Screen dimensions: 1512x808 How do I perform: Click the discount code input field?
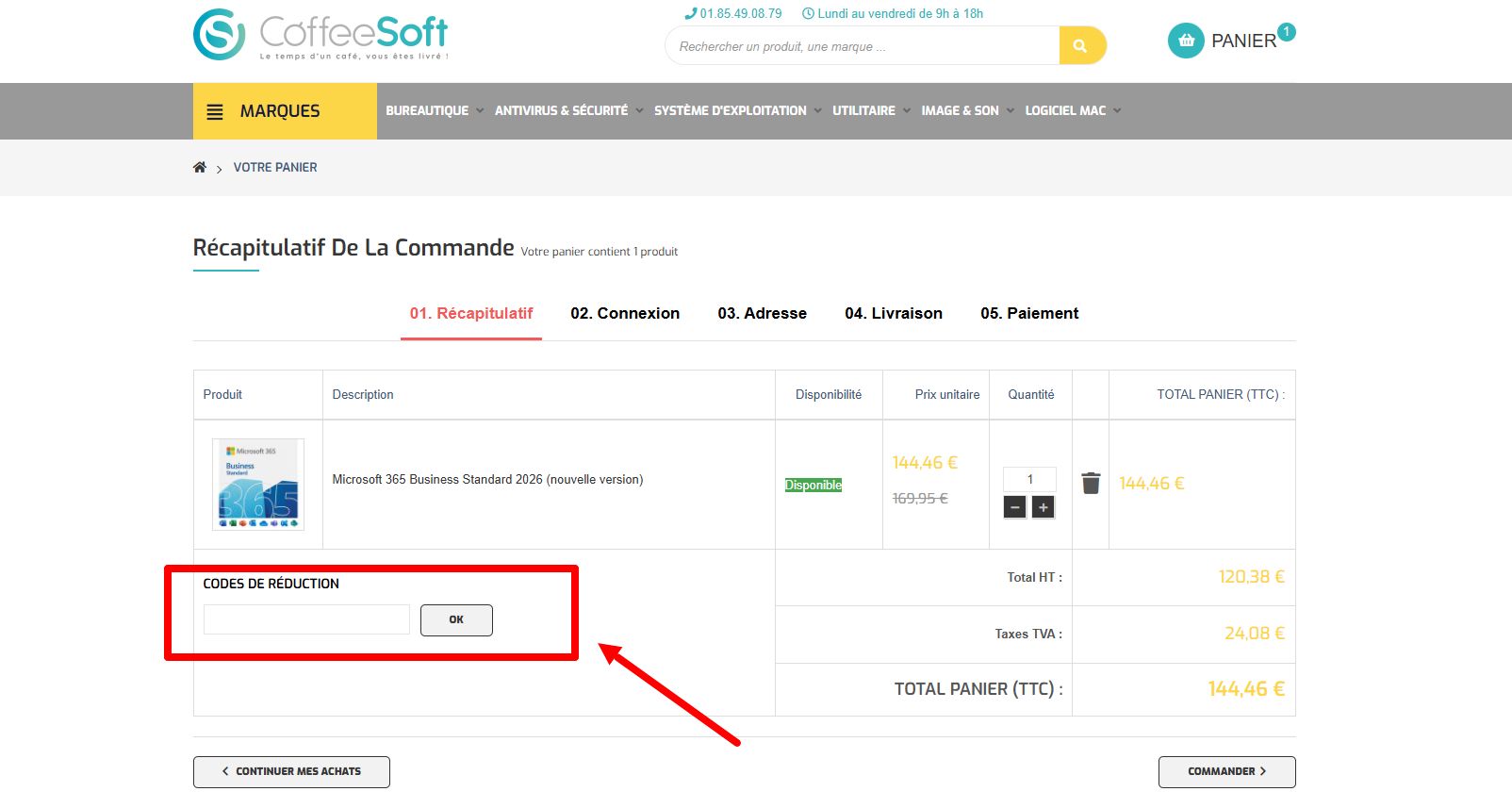[x=306, y=619]
